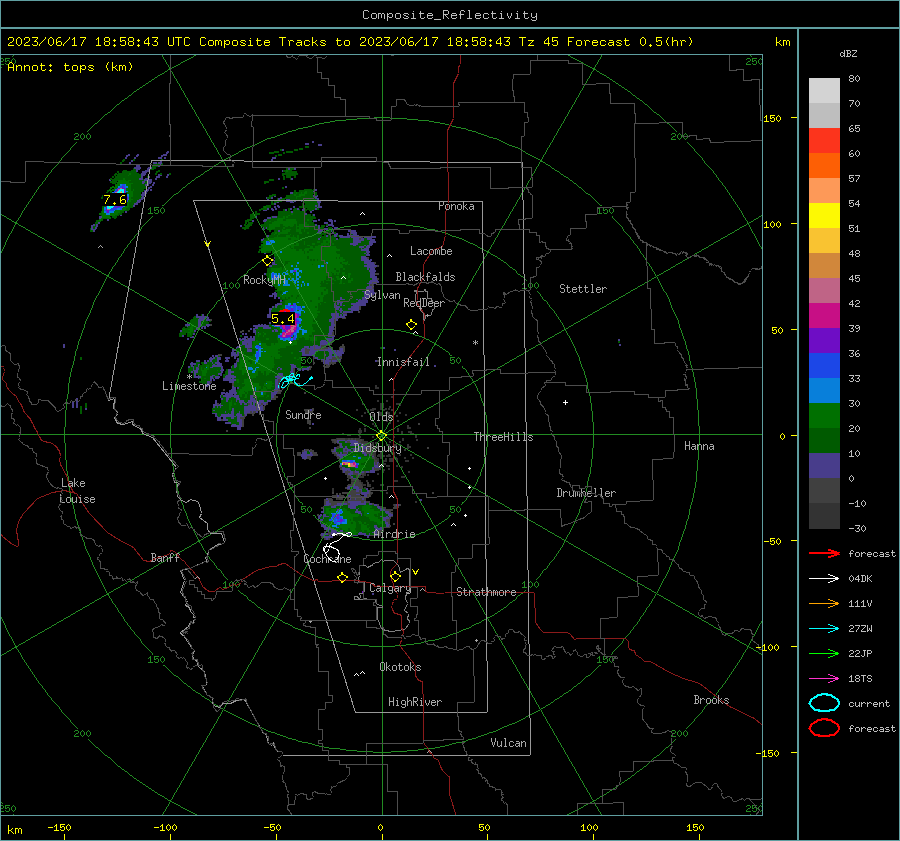Click the Sundre town label
The image size is (900, 841).
pyautogui.click(x=303, y=415)
